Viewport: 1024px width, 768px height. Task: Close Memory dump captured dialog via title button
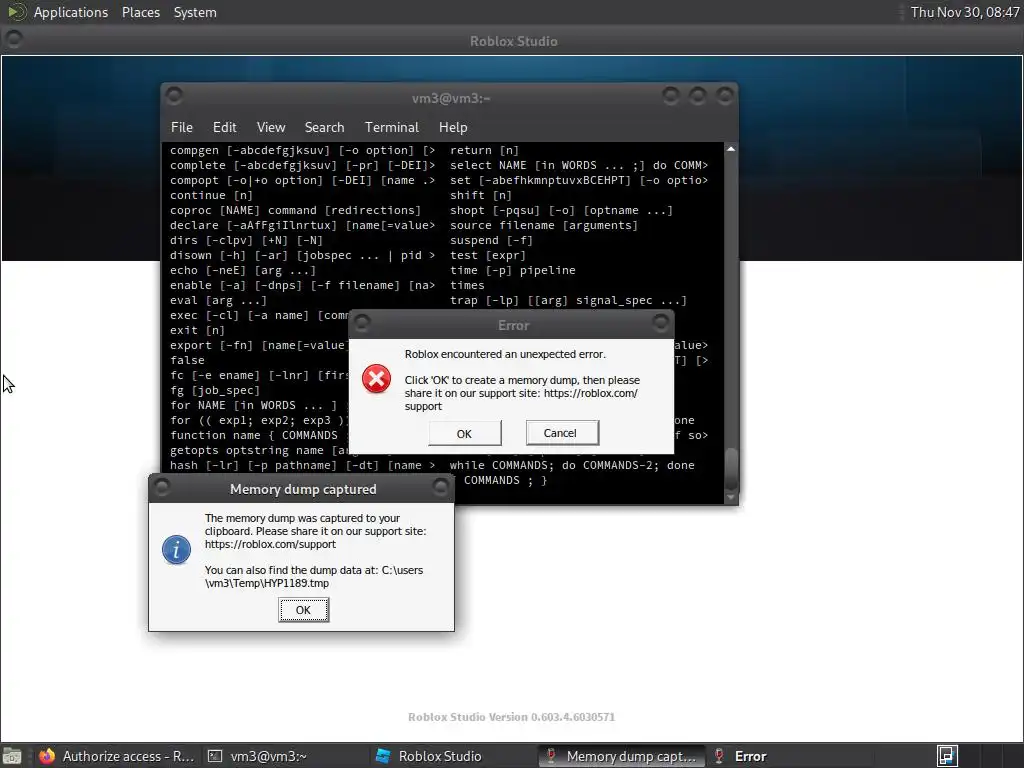pos(441,486)
